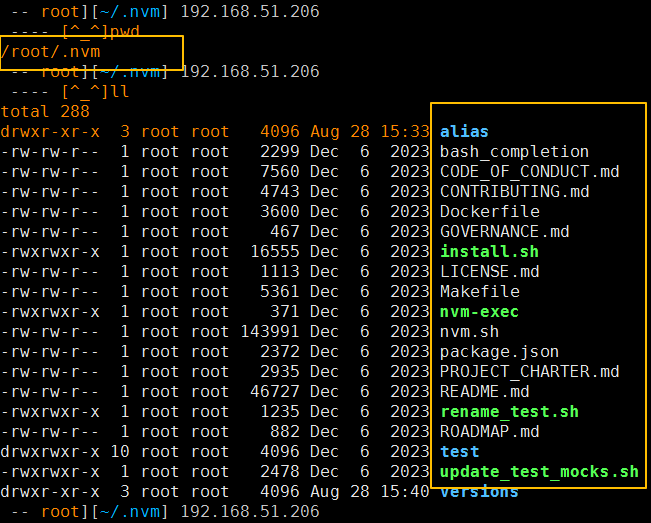This screenshot has width=651, height=523.
Task: Click the CONTRIBUTING.md file entry
Action: (x=514, y=191)
